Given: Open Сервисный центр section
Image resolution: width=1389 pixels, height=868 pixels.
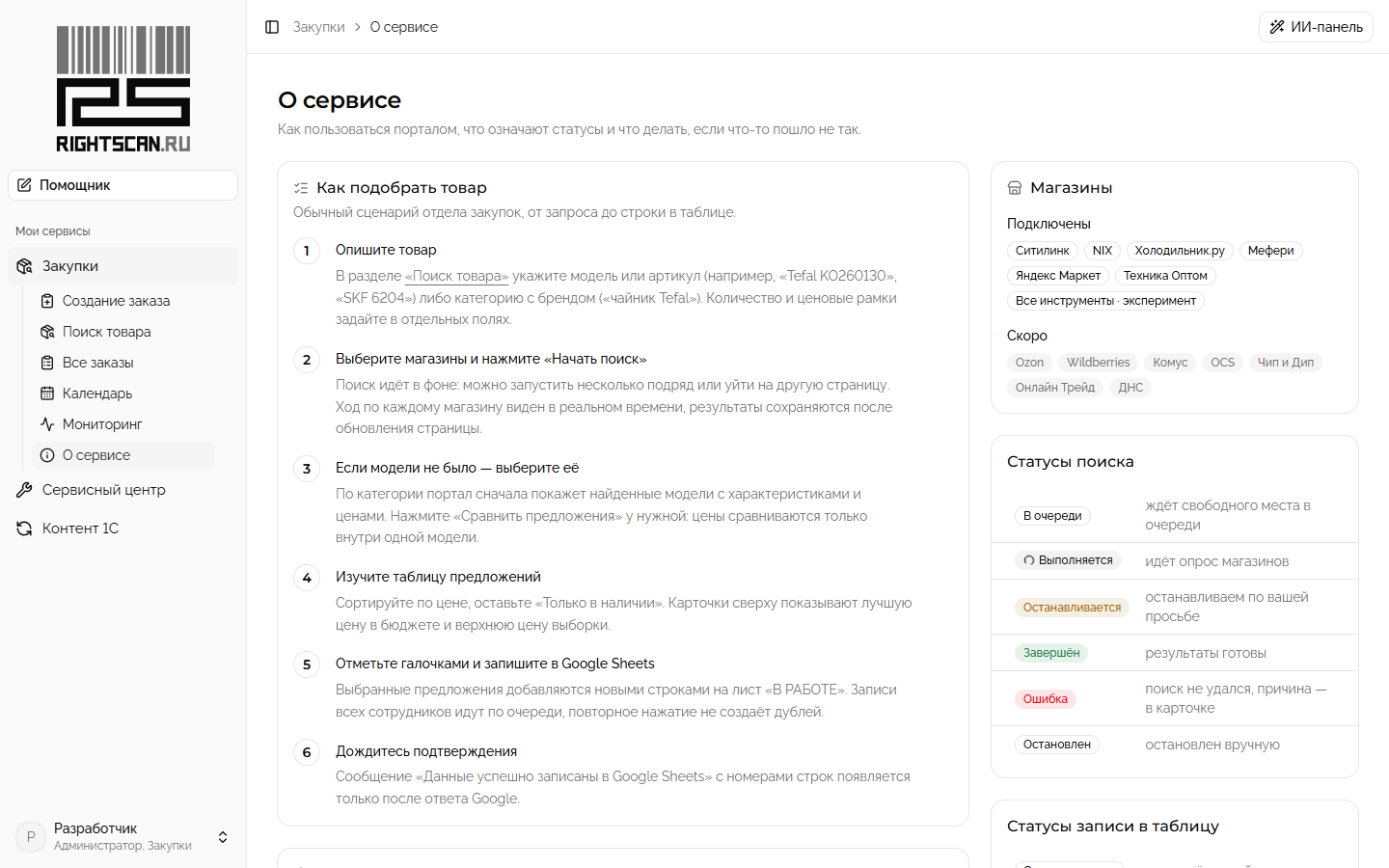Looking at the screenshot, I should click(x=123, y=490).
